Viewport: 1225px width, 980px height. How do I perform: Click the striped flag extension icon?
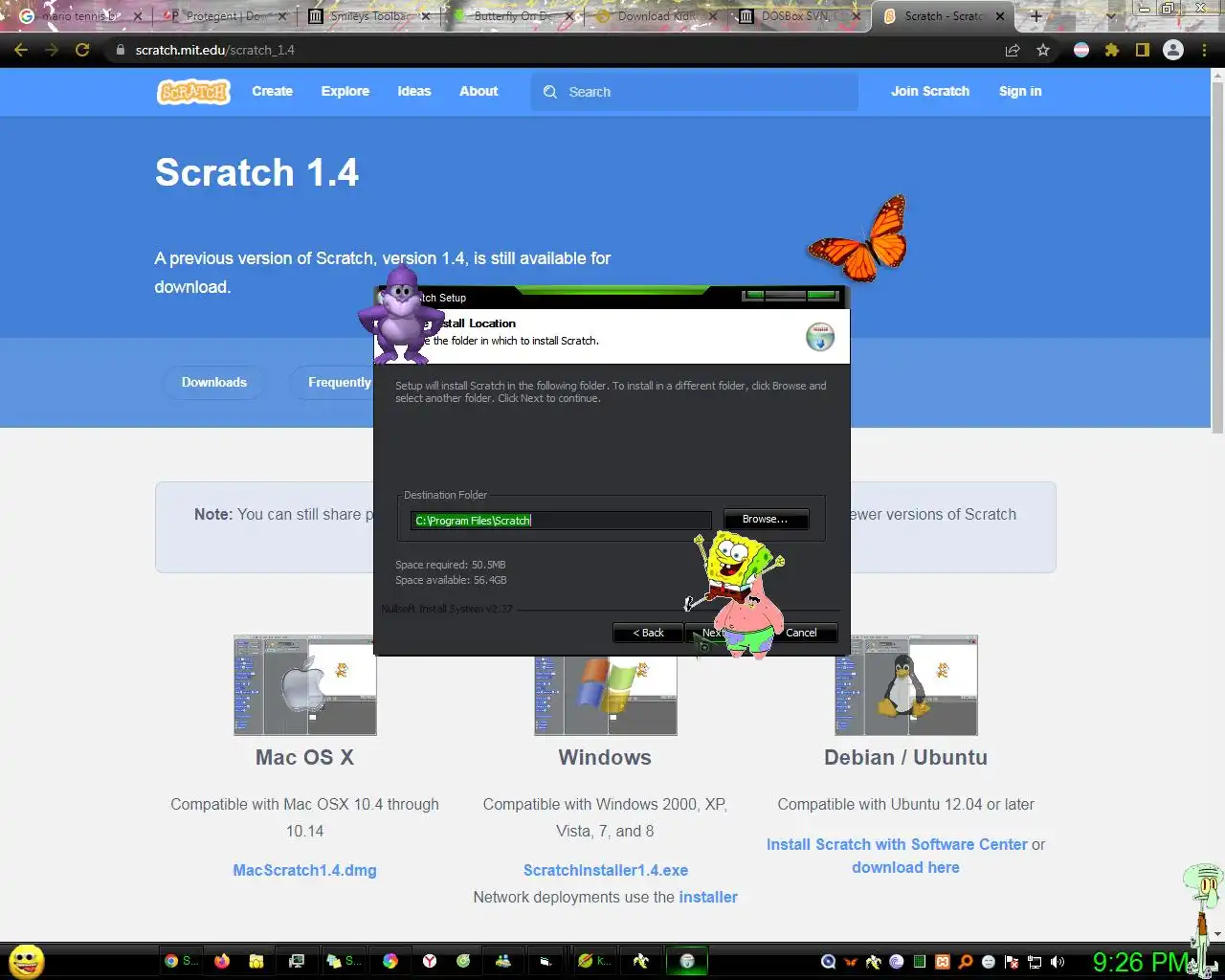[x=1081, y=50]
